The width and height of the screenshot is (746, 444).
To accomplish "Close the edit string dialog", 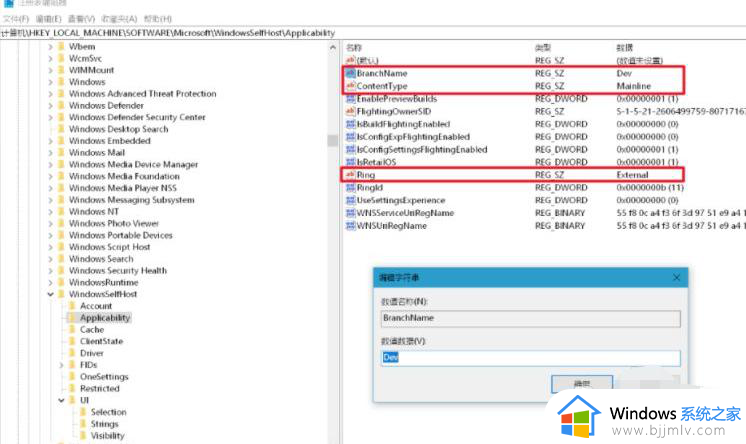I will click(x=677, y=277).
